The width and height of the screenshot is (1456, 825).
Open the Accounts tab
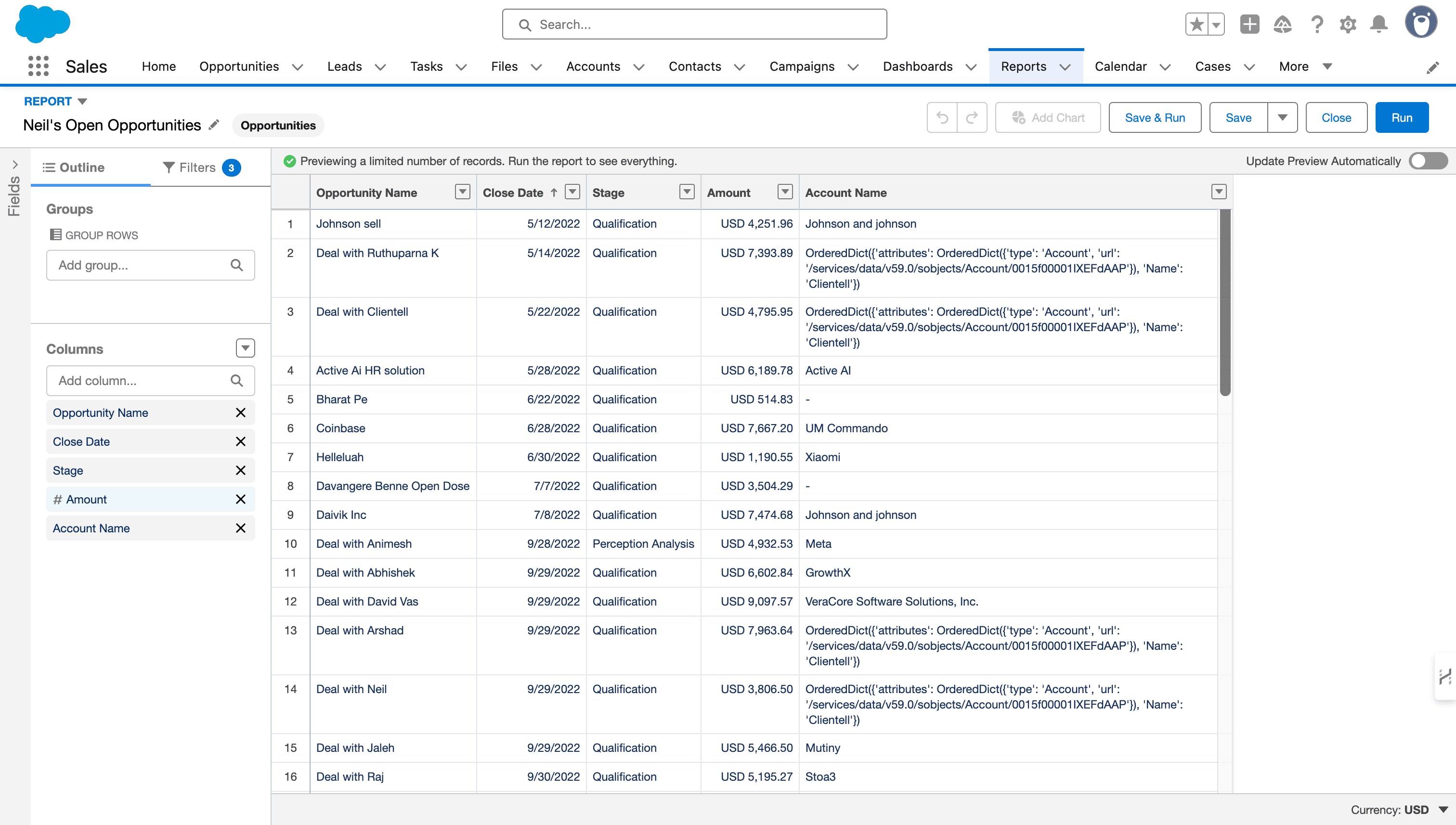coord(593,66)
